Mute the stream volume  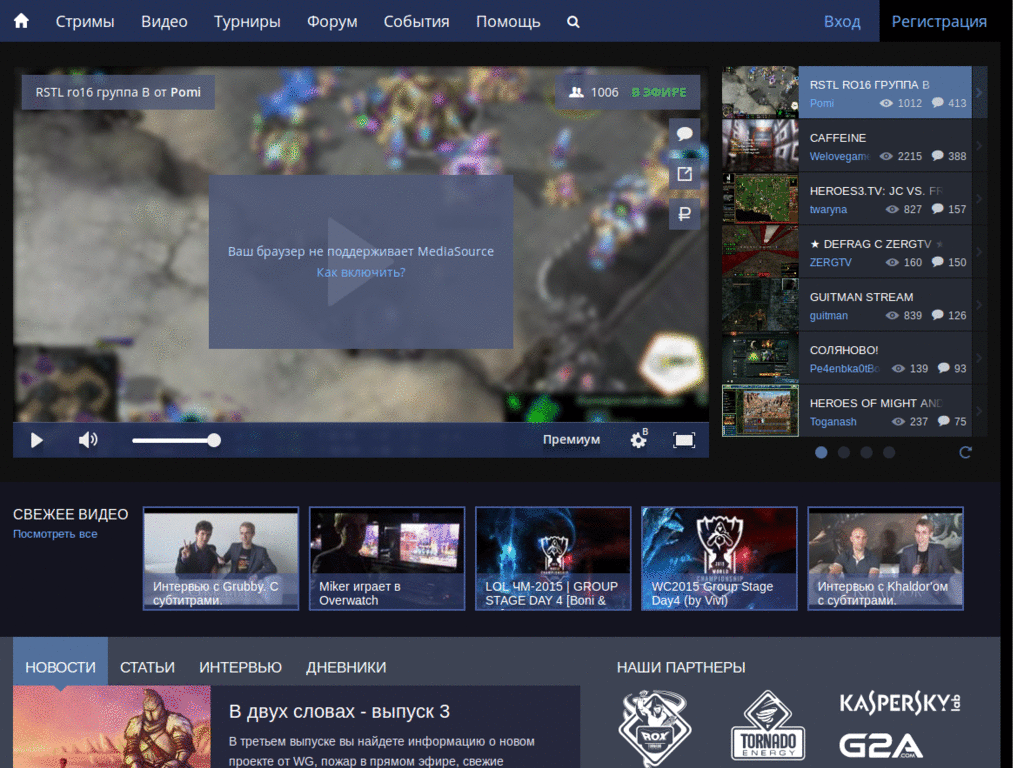[x=88, y=439]
